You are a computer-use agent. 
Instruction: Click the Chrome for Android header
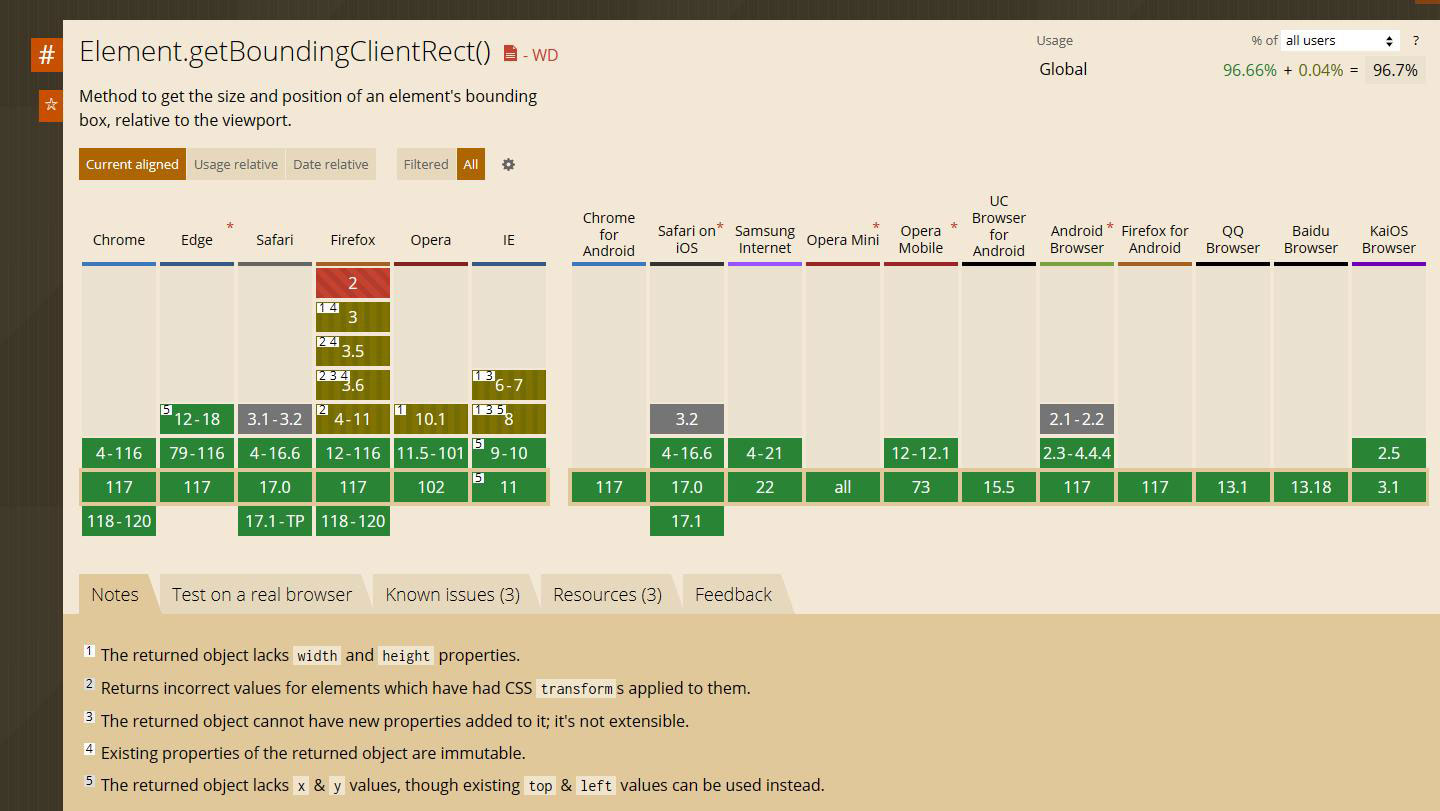[609, 234]
